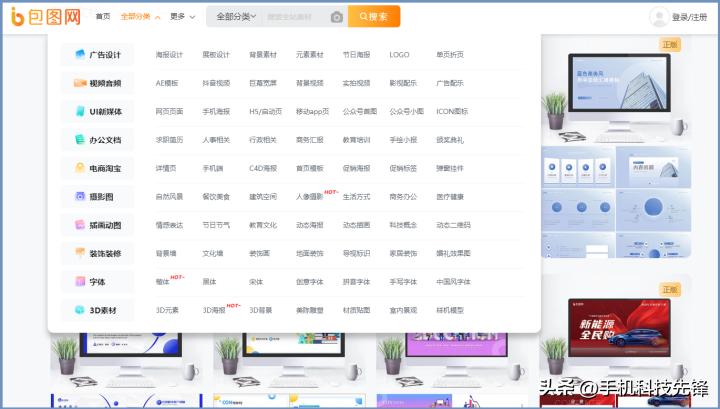The height and width of the screenshot is (409, 720).
Task: Open the 节日海报 subcategory
Action: click(356, 55)
